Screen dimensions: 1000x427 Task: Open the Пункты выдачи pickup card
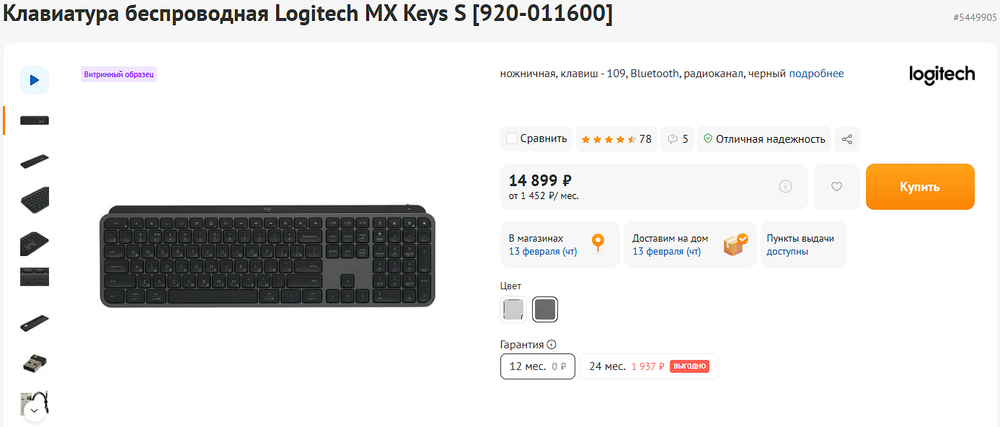pyautogui.click(x=803, y=245)
